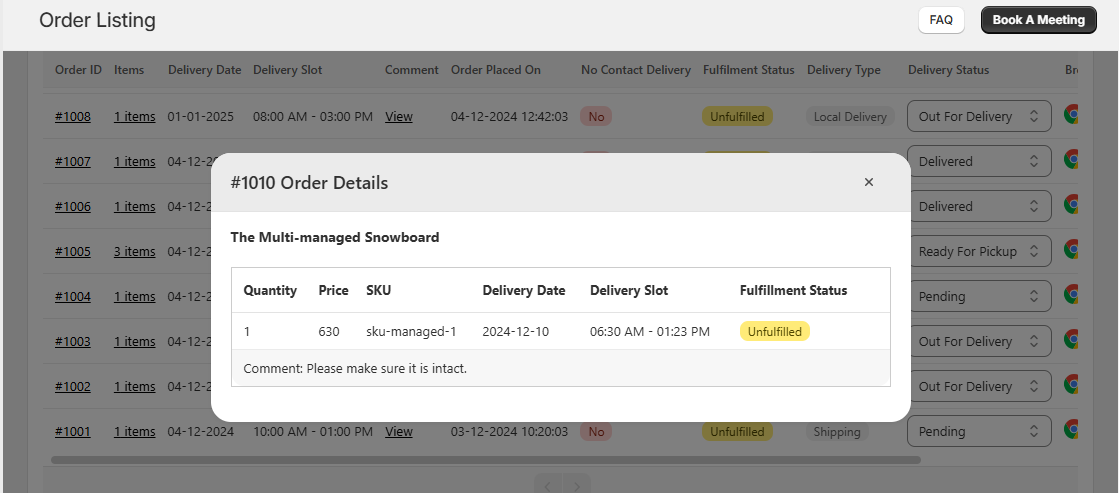Screen dimensions: 1119x493
Task: Change the Delivered status for order #1007
Action: [x=978, y=161]
